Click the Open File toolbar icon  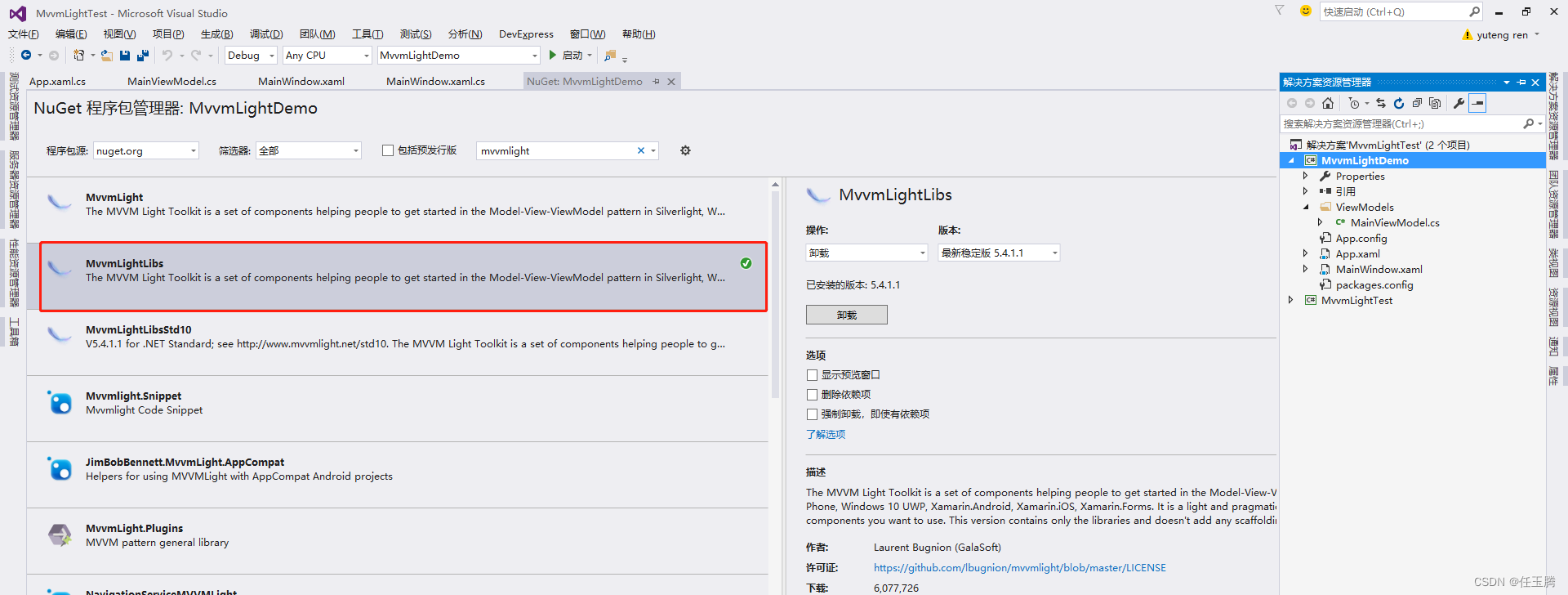107,55
